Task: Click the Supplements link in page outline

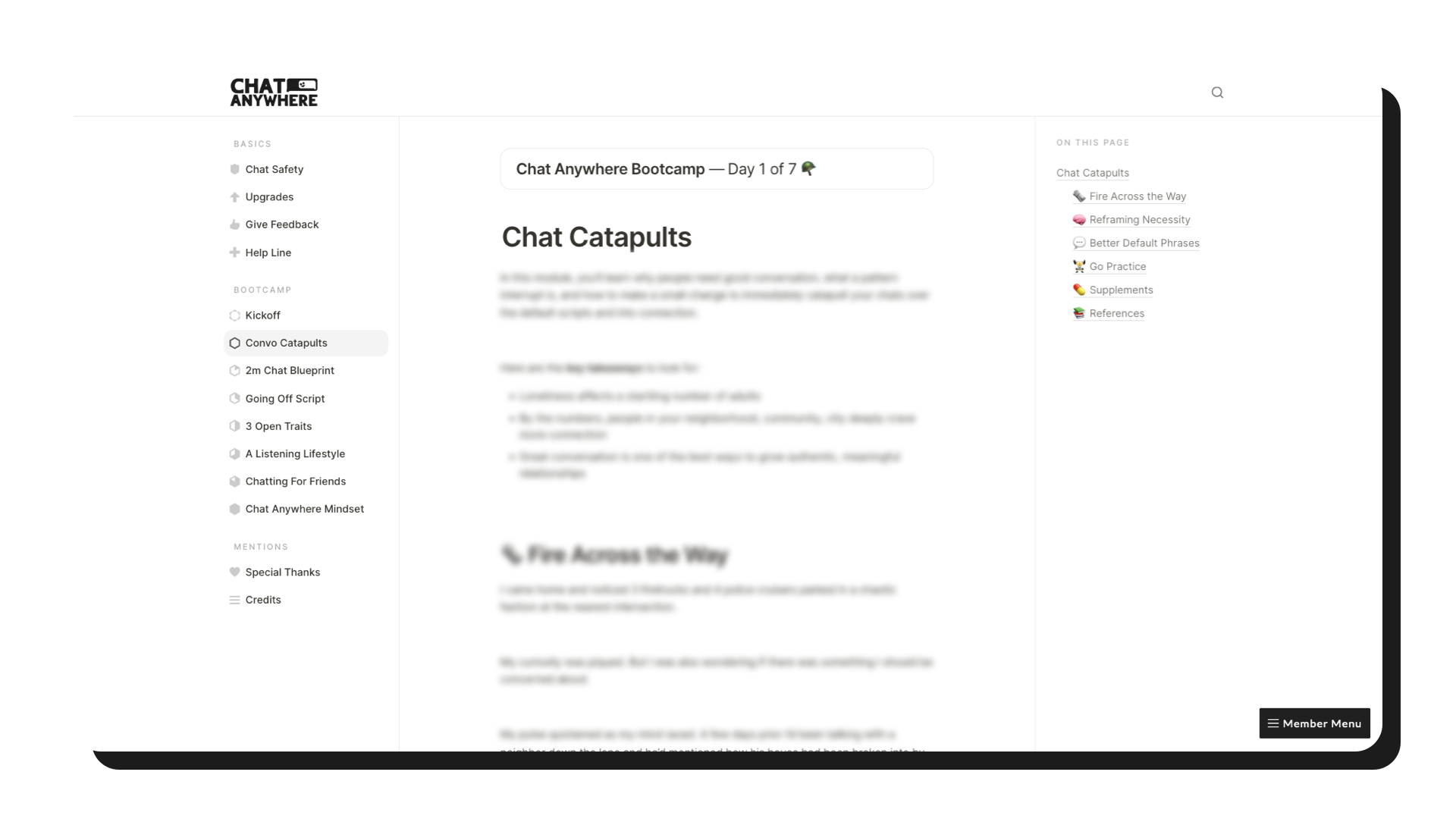Action: coord(1121,289)
